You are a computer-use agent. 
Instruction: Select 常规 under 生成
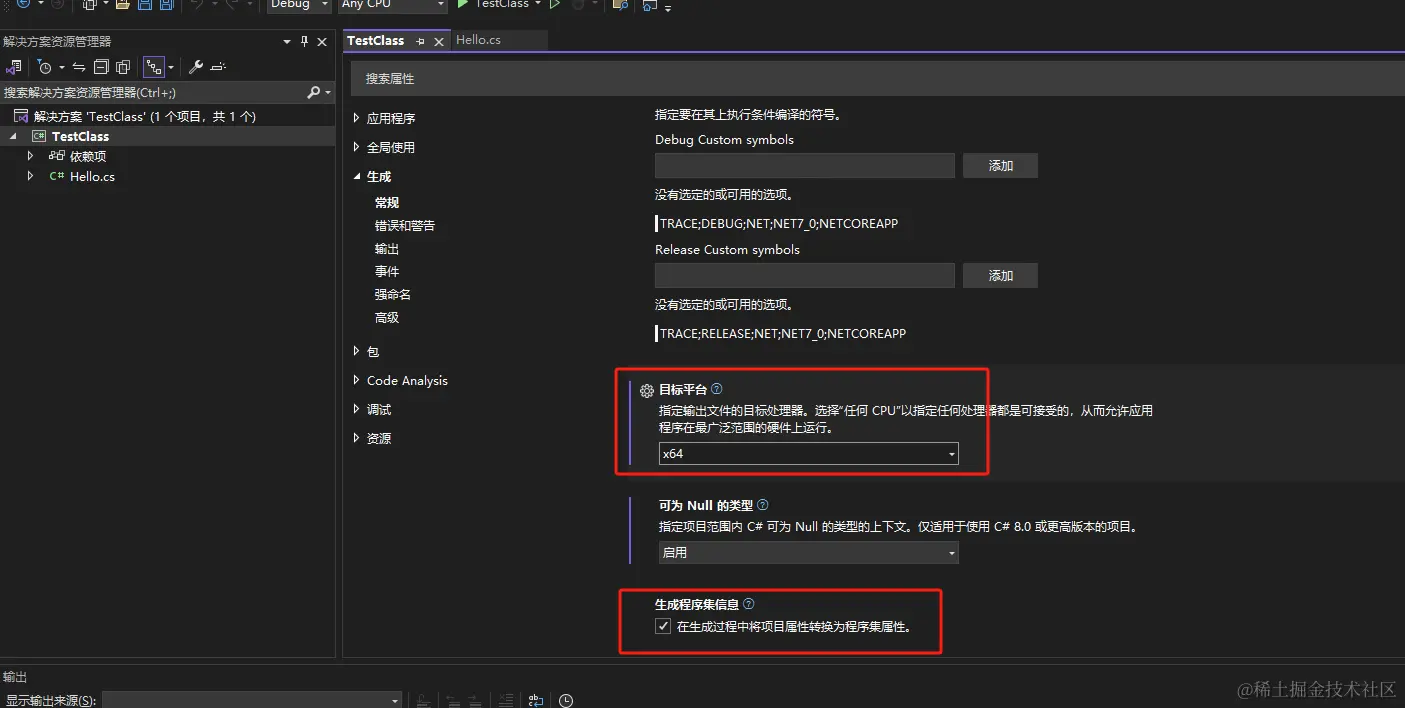pyautogui.click(x=387, y=203)
